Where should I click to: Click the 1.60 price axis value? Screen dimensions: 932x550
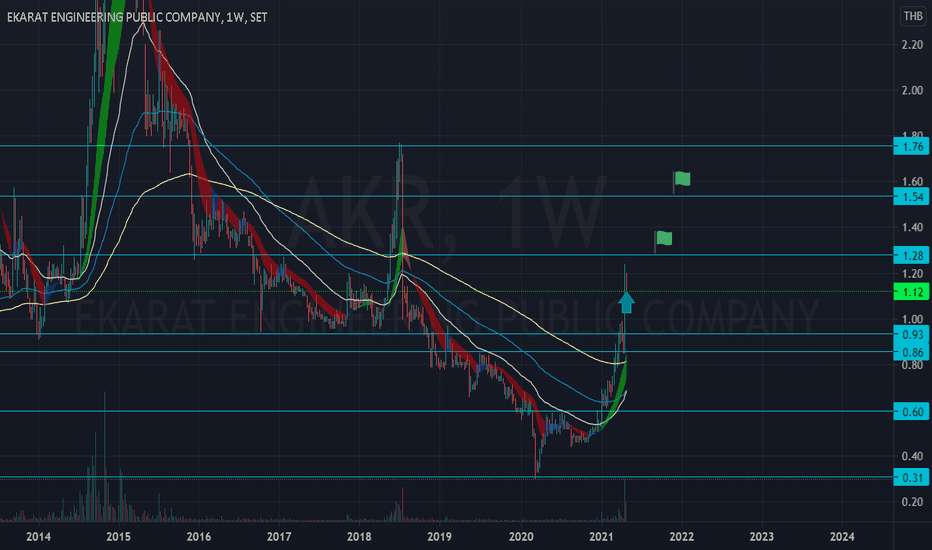[912, 181]
